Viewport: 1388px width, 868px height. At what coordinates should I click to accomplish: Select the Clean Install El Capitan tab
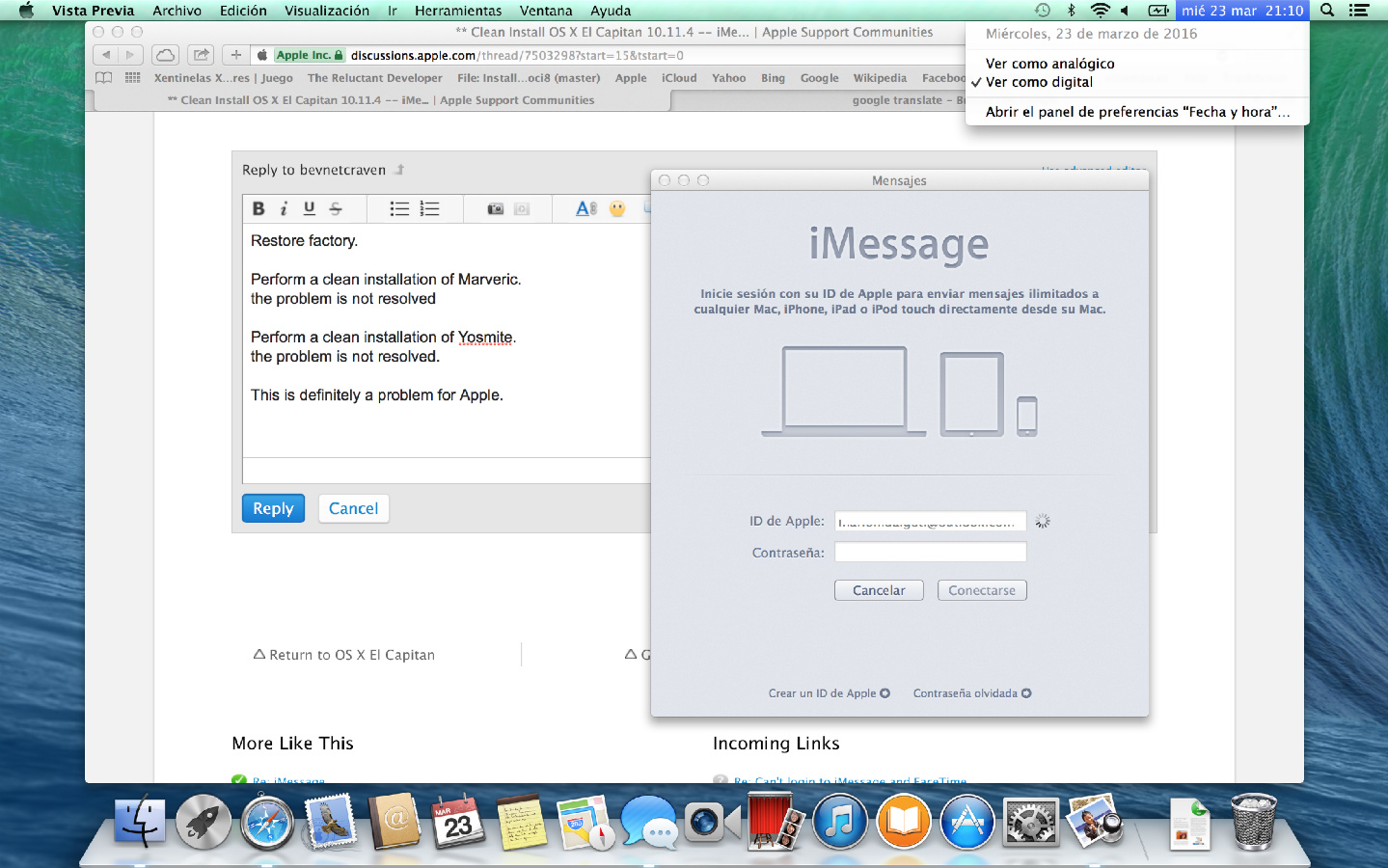380,100
